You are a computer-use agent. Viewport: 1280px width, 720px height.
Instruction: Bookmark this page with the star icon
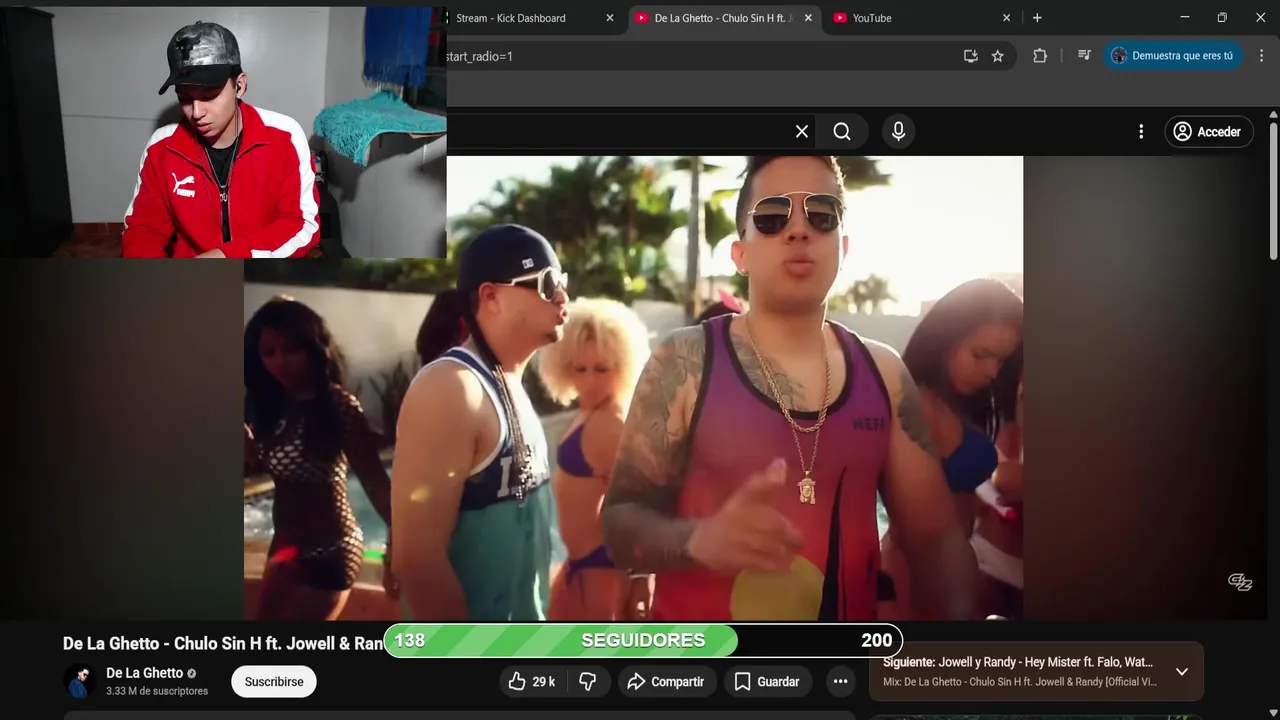[997, 56]
